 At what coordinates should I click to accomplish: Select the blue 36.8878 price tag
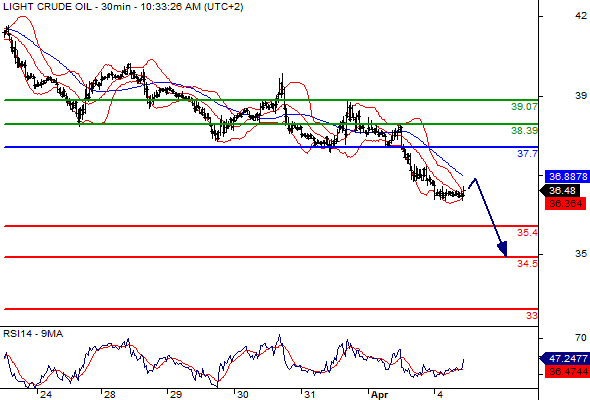(x=567, y=176)
